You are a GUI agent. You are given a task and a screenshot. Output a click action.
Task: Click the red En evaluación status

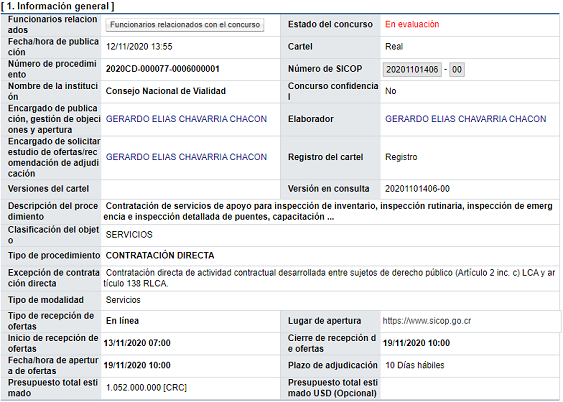coord(412,24)
